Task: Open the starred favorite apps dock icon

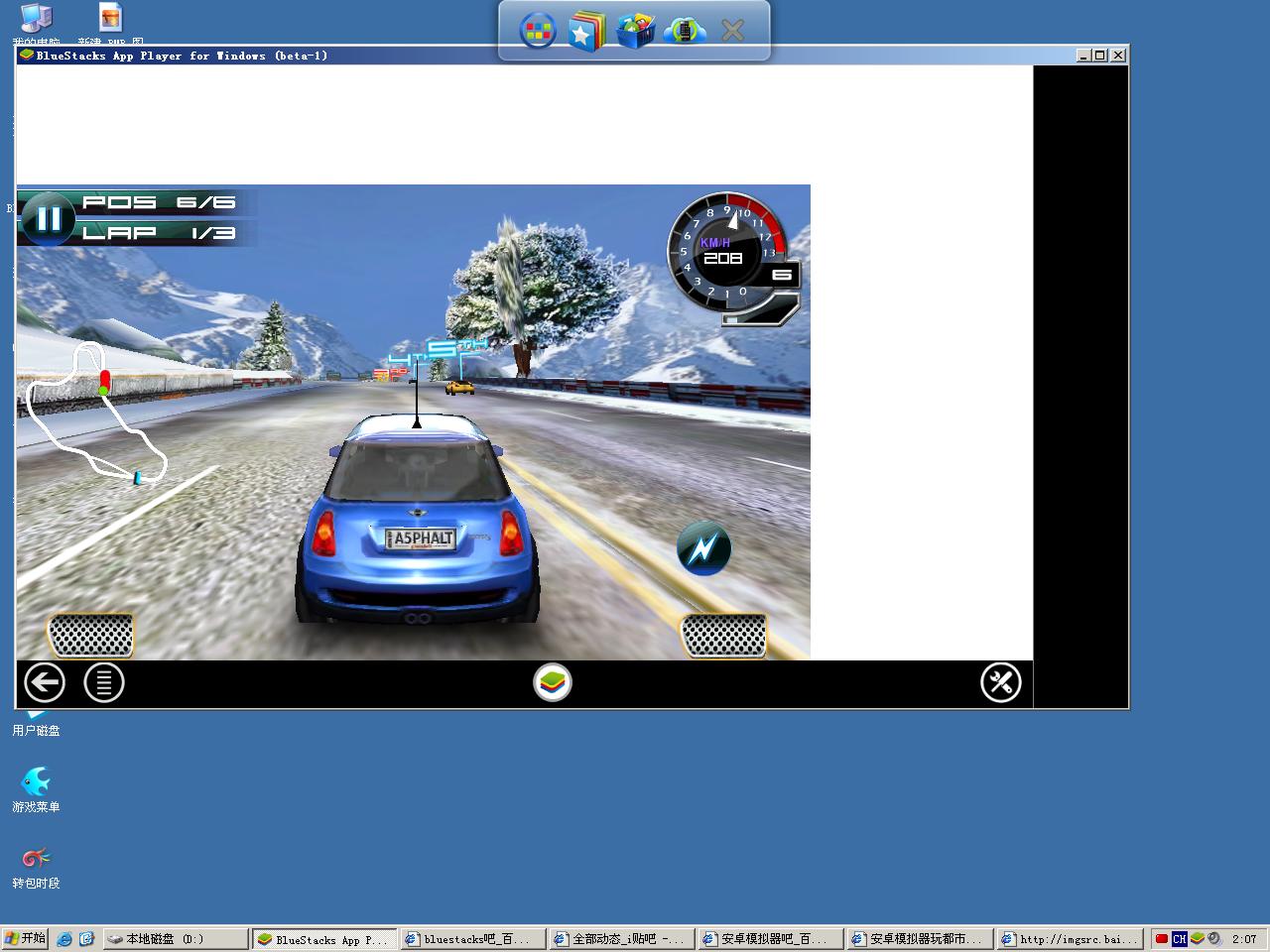Action: 586,32
